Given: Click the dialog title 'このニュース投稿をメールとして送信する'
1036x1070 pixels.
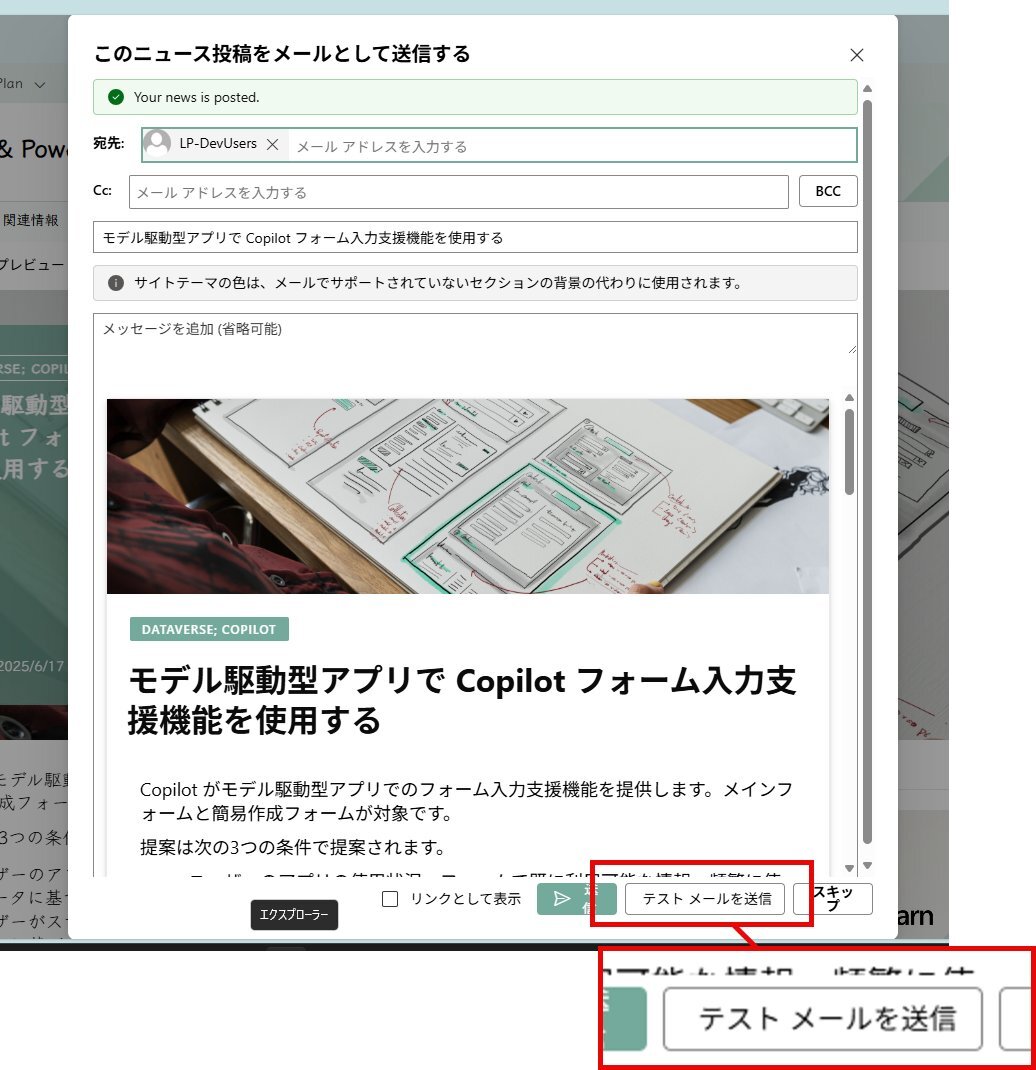Looking at the screenshot, I should 282,53.
